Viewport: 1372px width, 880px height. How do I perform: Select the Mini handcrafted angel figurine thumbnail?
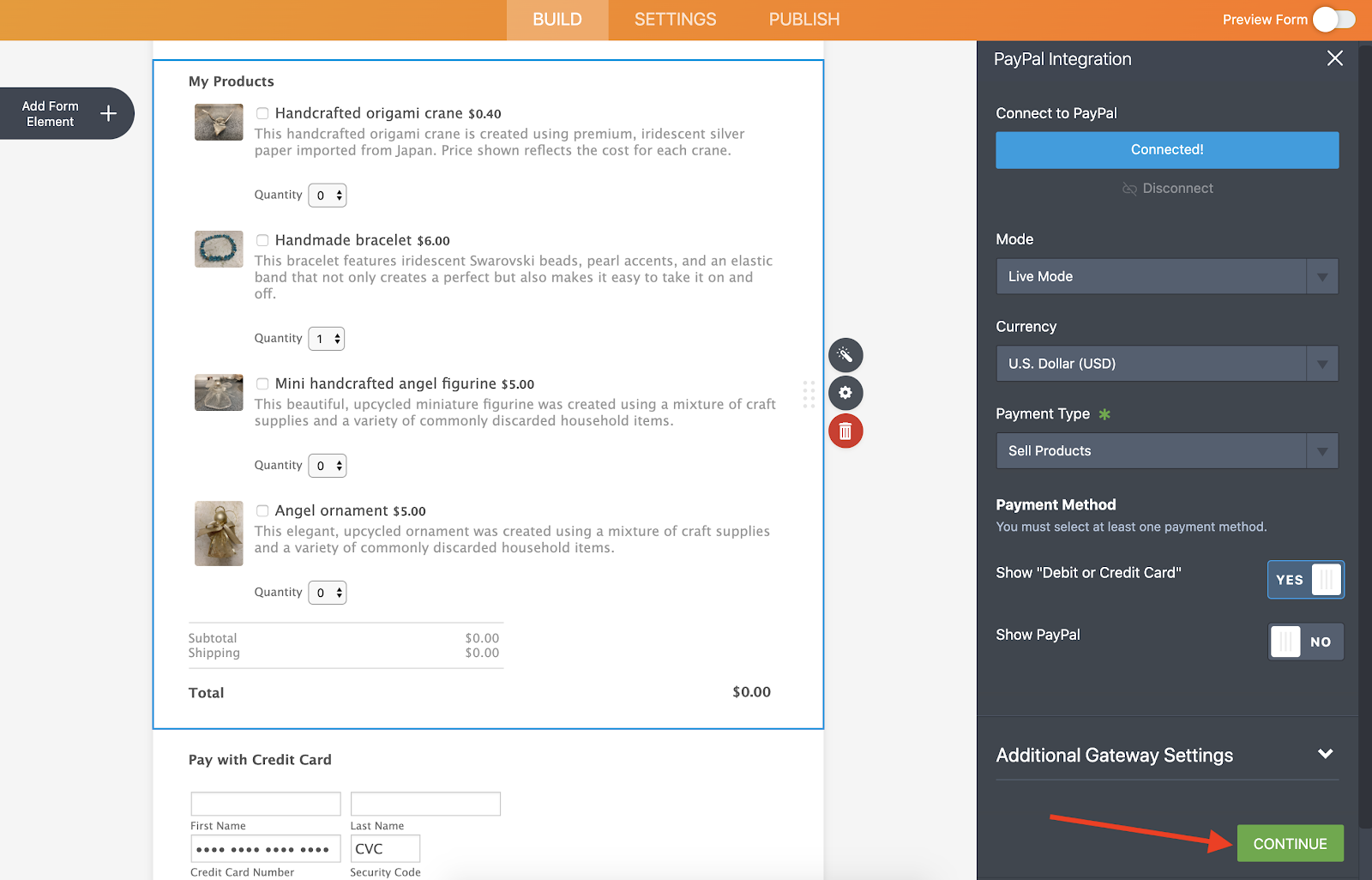coord(219,393)
